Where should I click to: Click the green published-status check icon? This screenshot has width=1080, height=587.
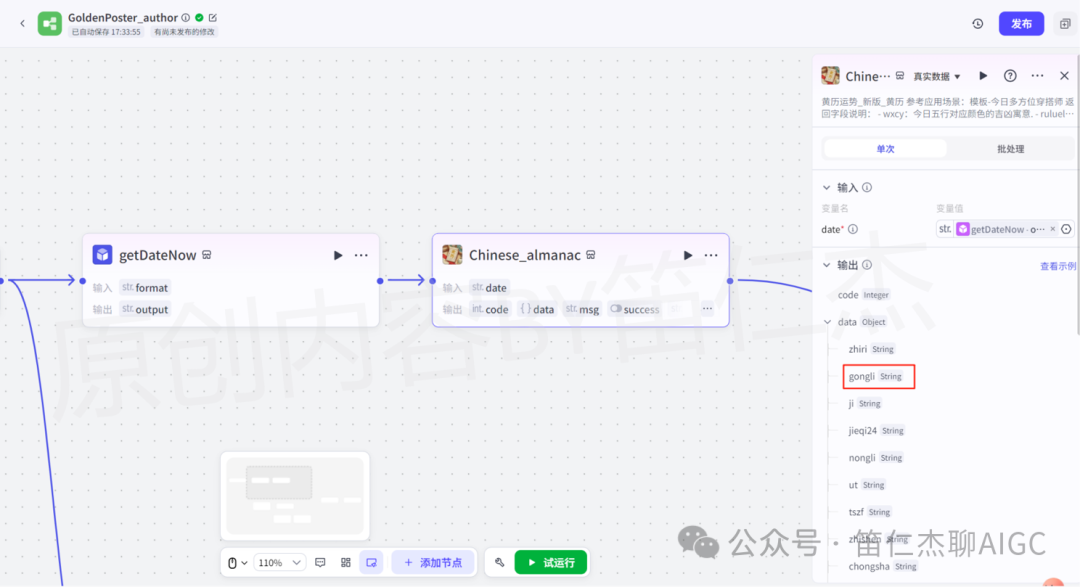199,18
